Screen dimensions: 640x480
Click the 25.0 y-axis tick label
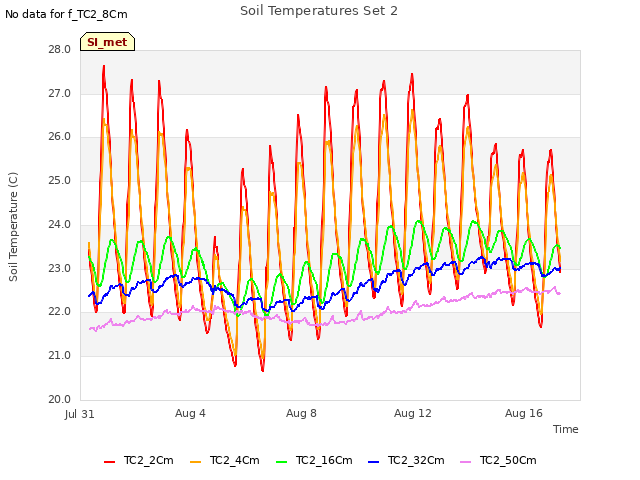click(x=59, y=180)
